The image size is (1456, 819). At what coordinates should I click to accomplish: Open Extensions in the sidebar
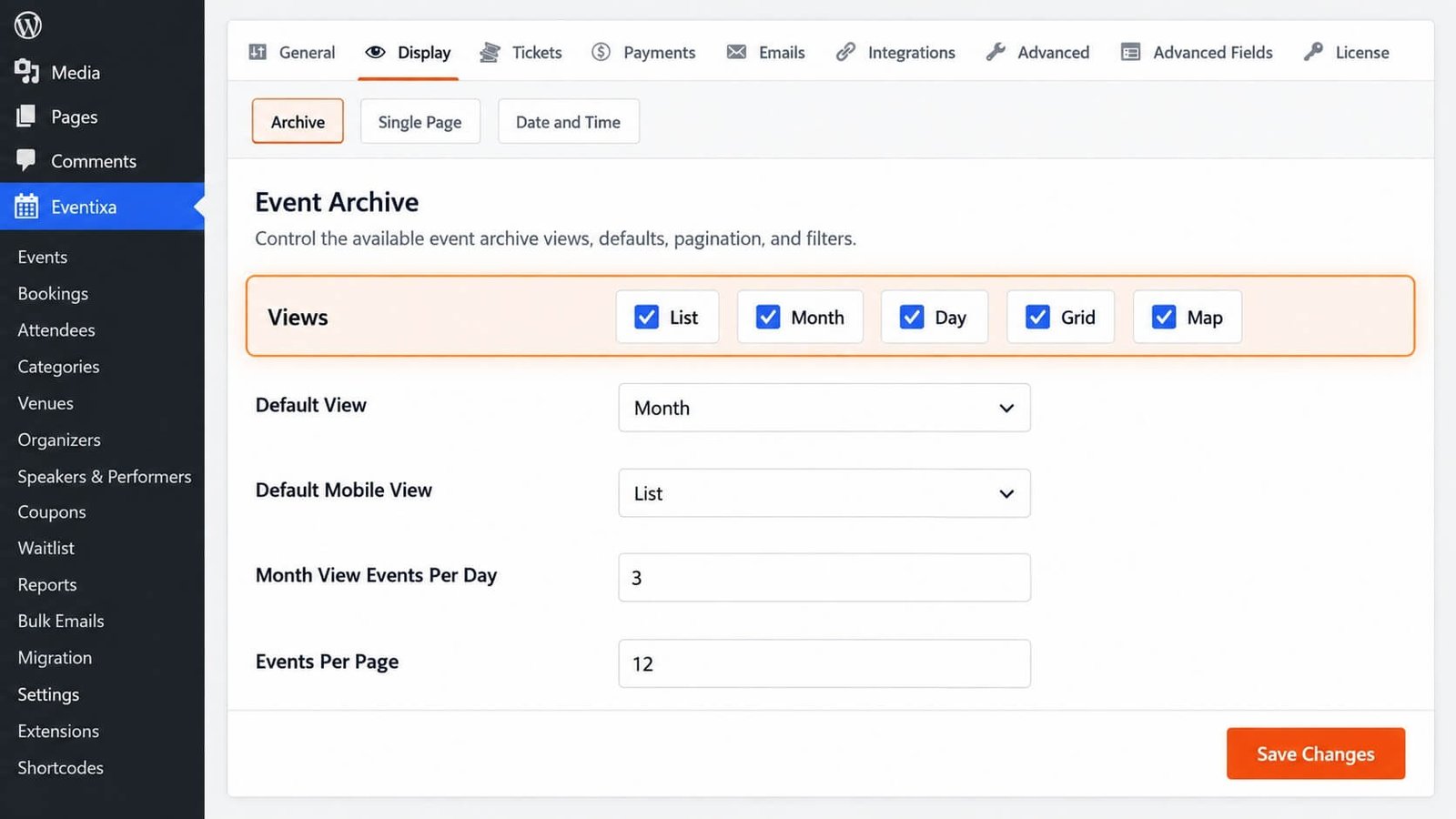click(x=58, y=731)
